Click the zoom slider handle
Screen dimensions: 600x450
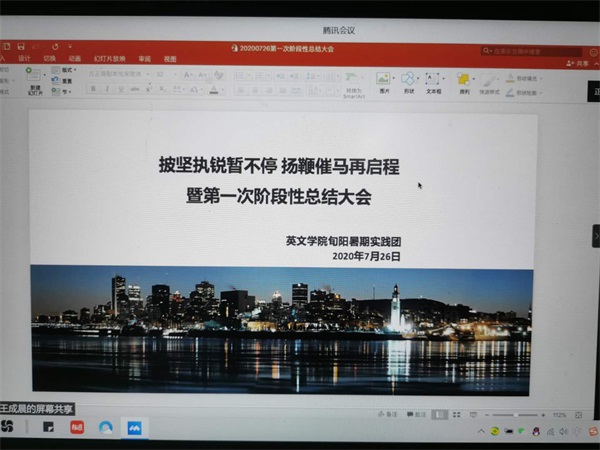516,415
